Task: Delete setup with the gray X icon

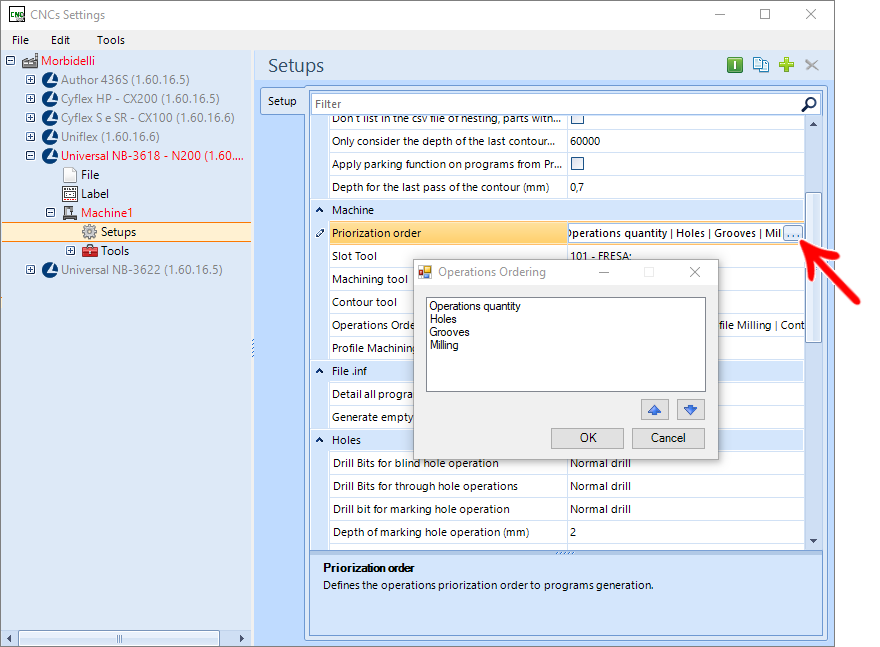Action: click(x=812, y=65)
